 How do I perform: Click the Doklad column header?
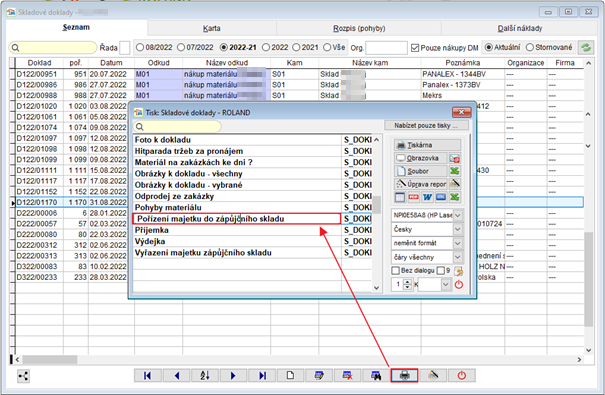[x=39, y=63]
